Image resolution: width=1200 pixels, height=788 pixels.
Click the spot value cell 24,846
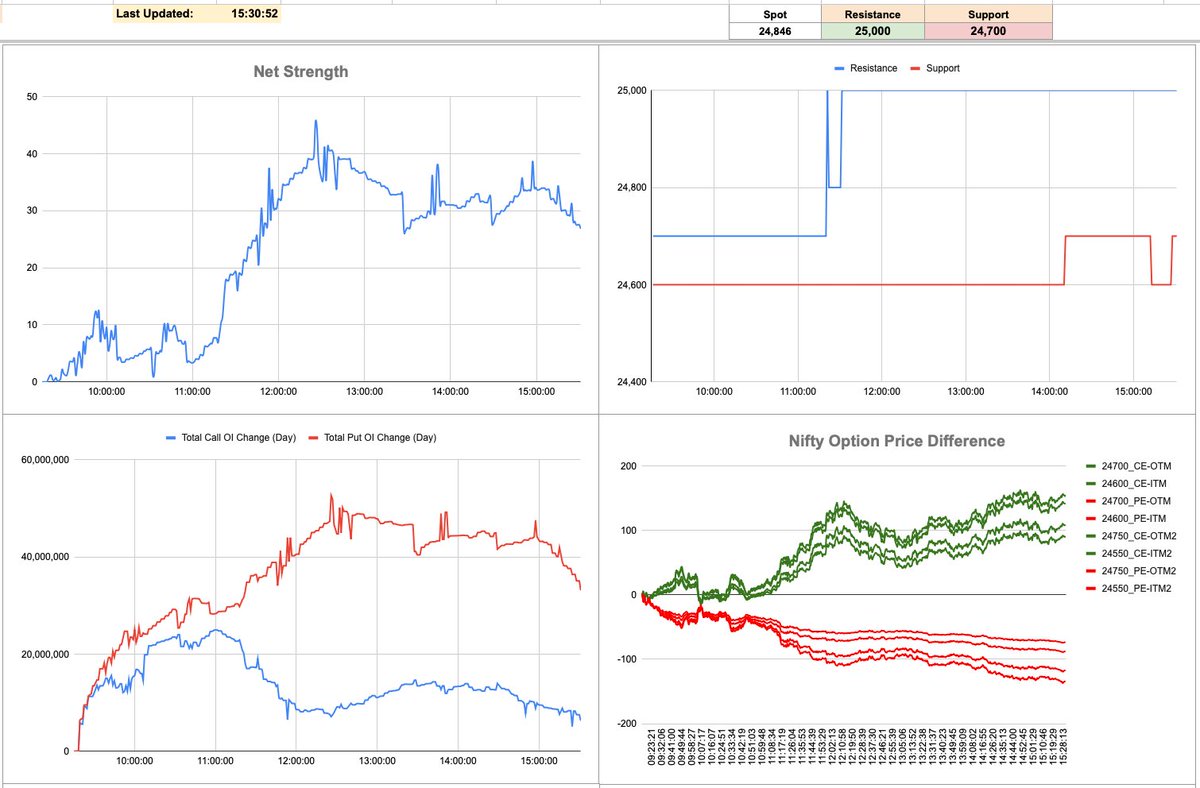774,32
